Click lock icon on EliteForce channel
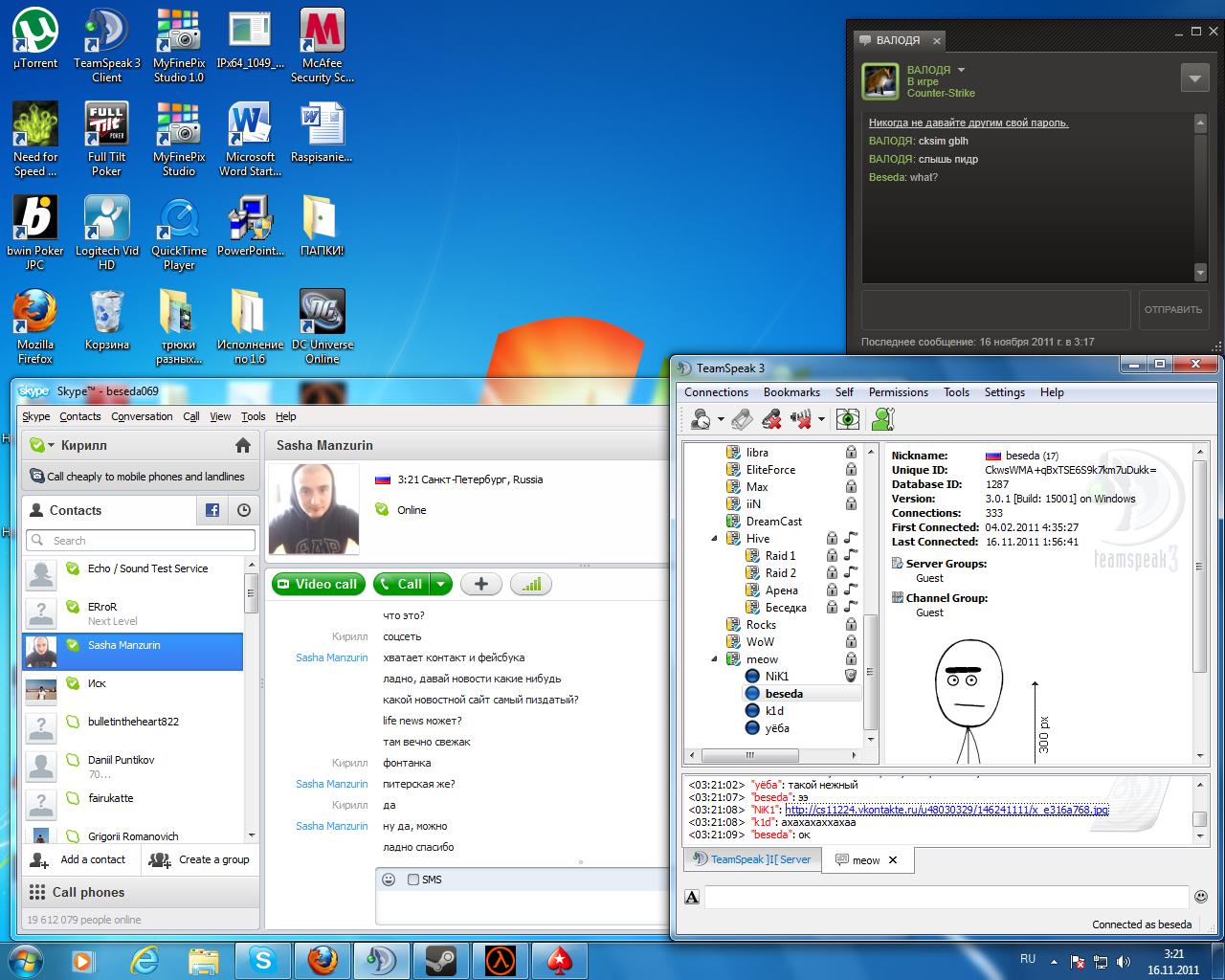 click(x=851, y=470)
